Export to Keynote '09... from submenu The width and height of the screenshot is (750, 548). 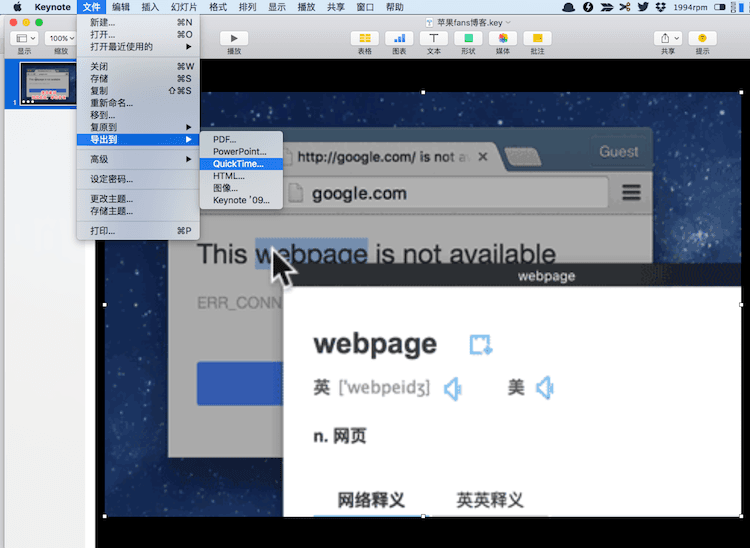(242, 200)
